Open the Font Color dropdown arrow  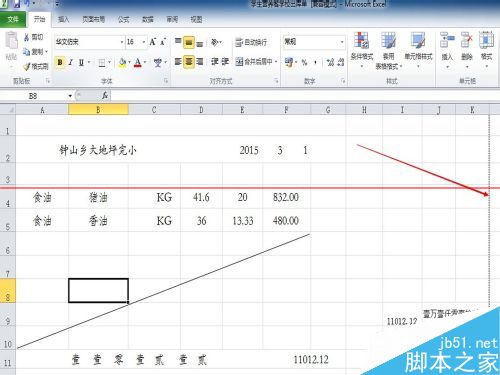[x=145, y=62]
